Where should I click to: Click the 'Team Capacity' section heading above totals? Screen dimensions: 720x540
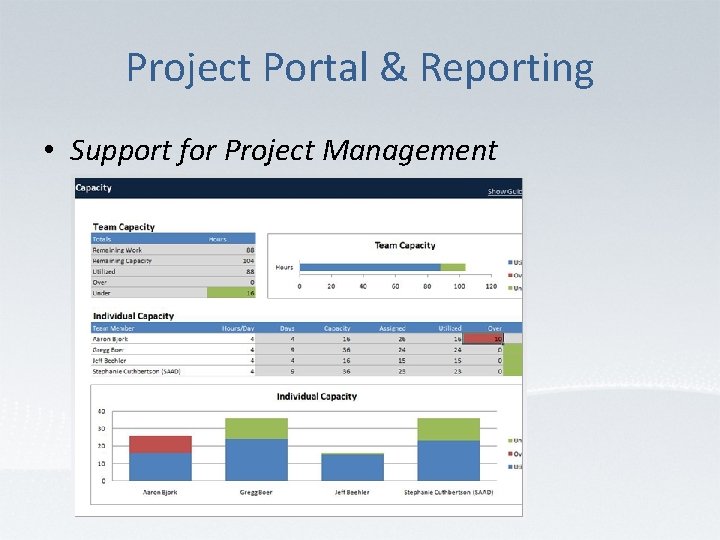(124, 227)
